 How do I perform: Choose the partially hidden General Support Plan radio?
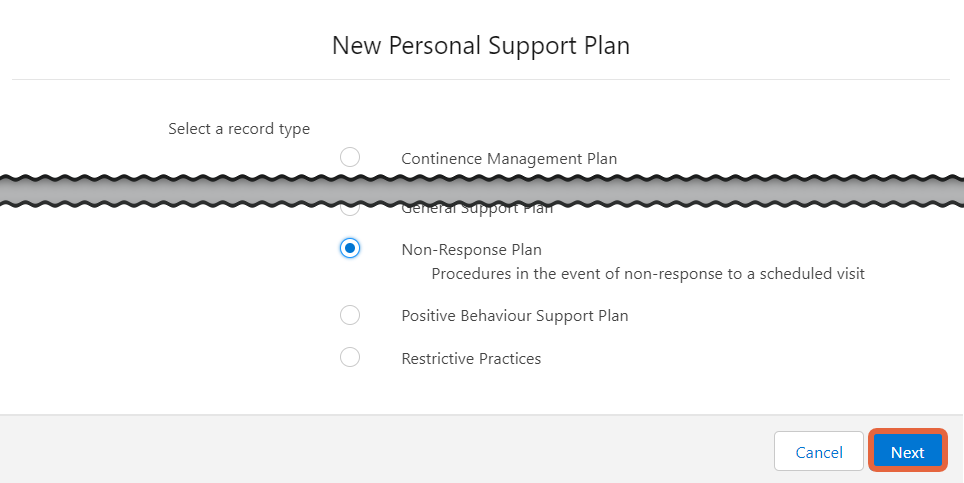pos(350,211)
